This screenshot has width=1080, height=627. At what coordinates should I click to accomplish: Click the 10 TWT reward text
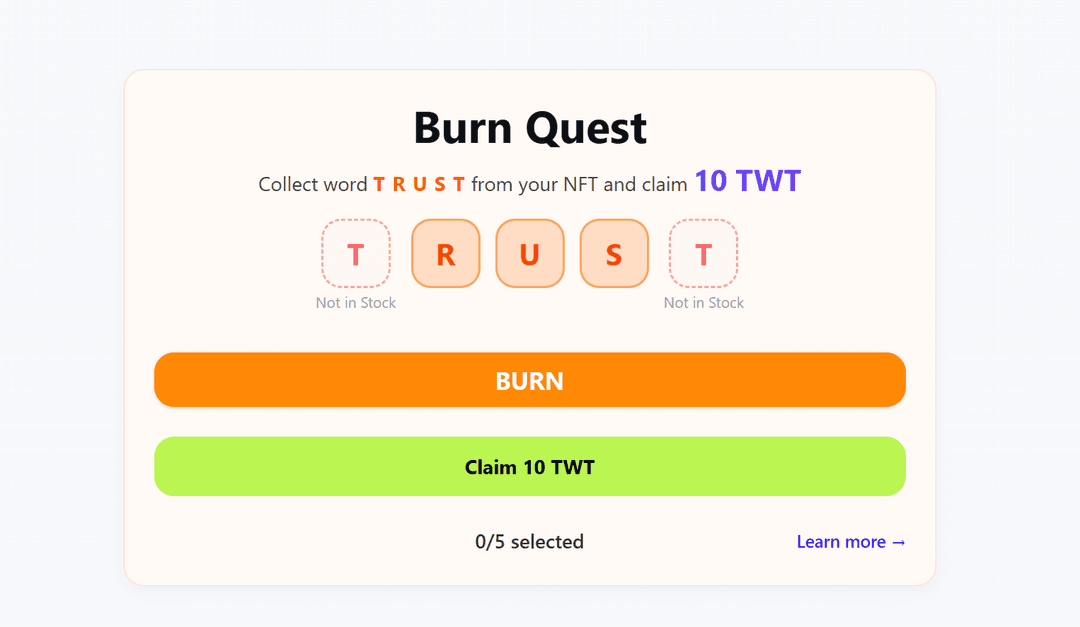749,181
